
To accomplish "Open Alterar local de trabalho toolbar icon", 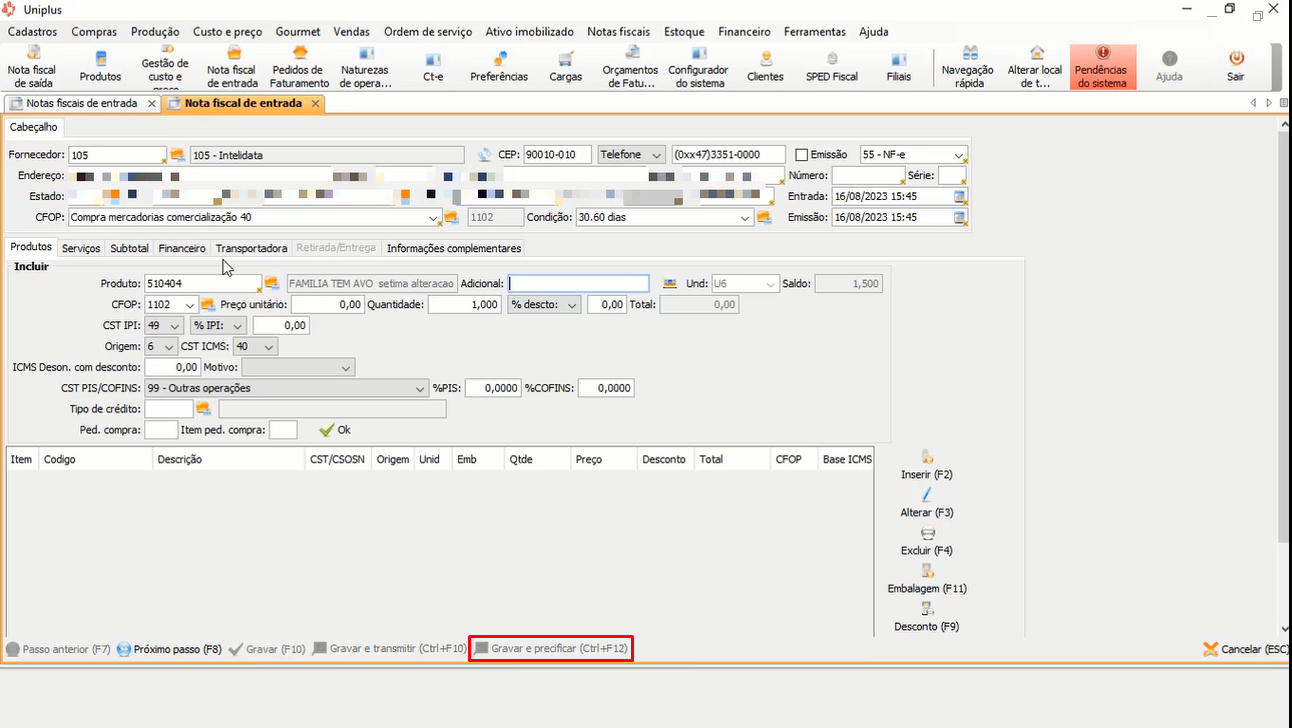I will click(x=1035, y=67).
